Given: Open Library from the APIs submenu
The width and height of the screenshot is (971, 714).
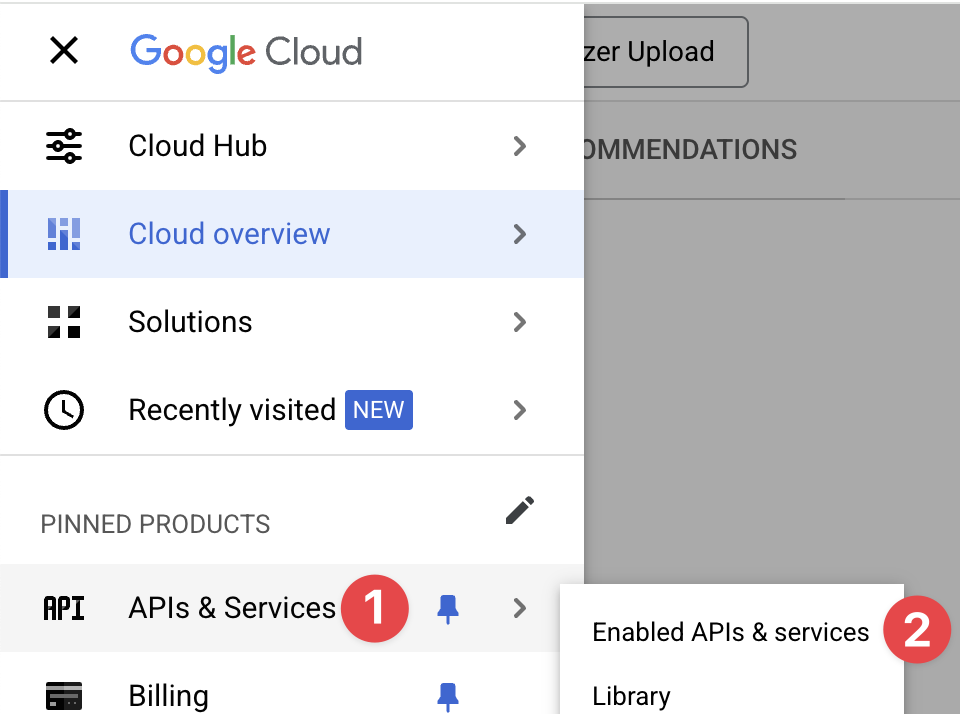Looking at the screenshot, I should pyautogui.click(x=631, y=695).
